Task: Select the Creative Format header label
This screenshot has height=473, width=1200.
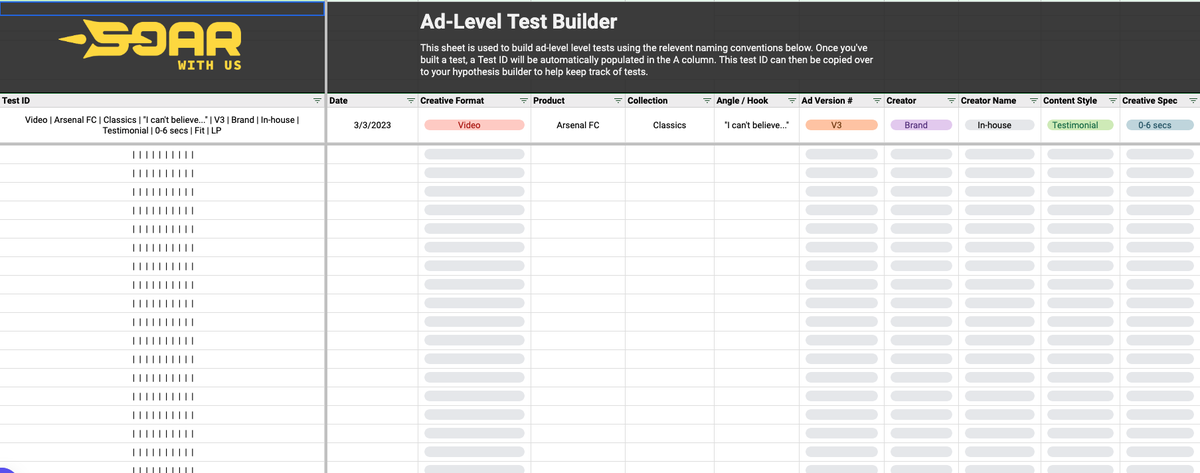Action: click(x=452, y=101)
